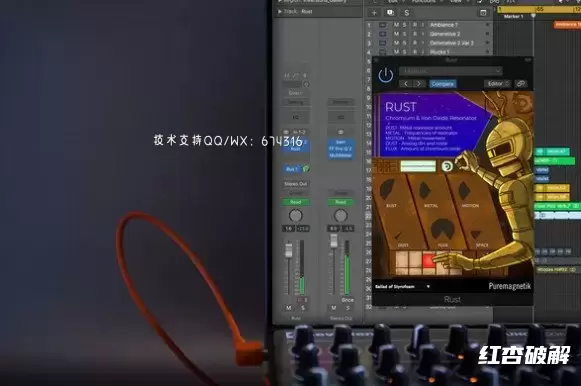This screenshot has height=386, width=581.
Task: Record-enable the Ambiance 1 track
Action: pos(415,25)
